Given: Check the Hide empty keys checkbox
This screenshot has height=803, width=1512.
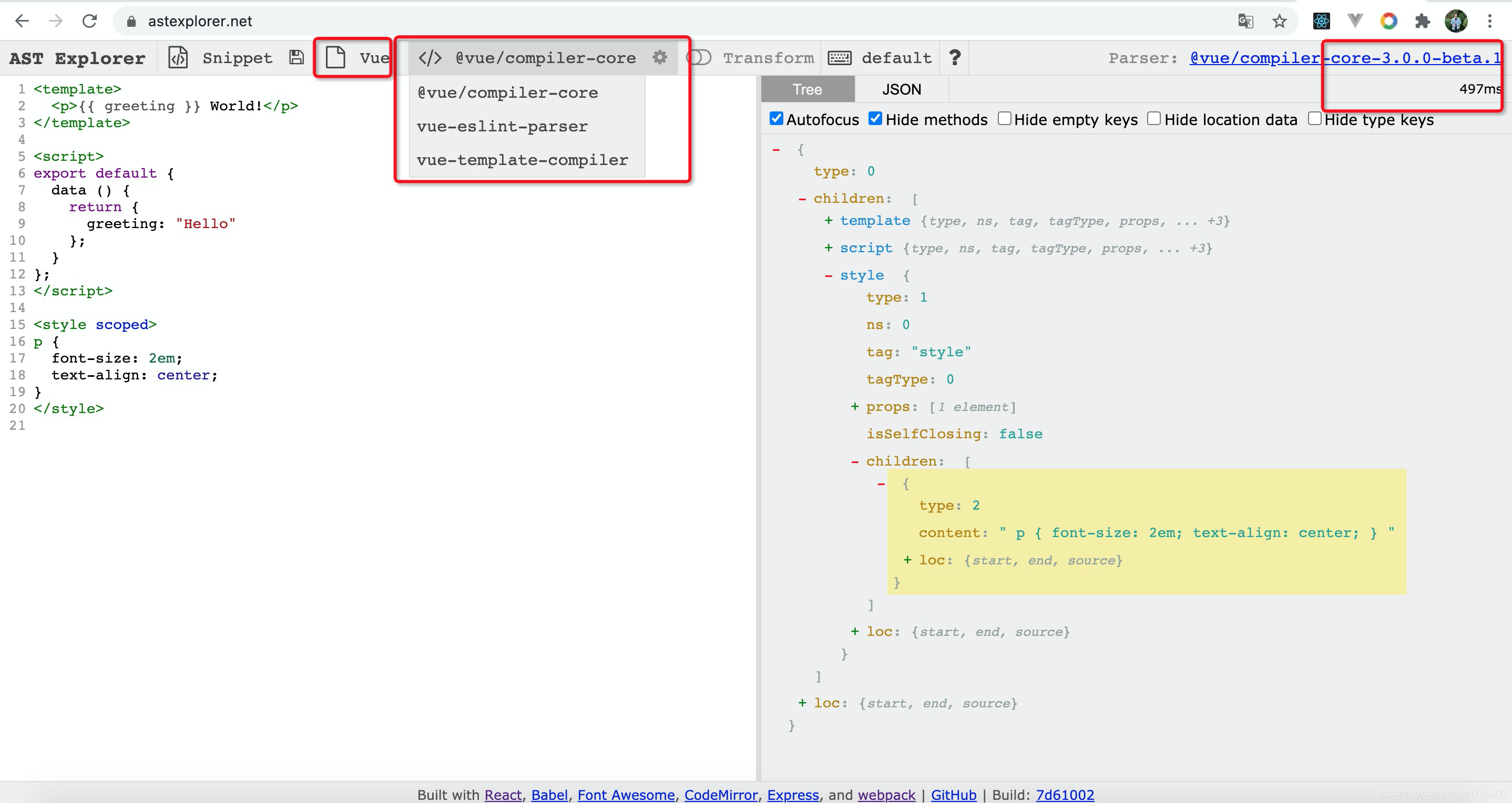Looking at the screenshot, I should pyautogui.click(x=1004, y=118).
